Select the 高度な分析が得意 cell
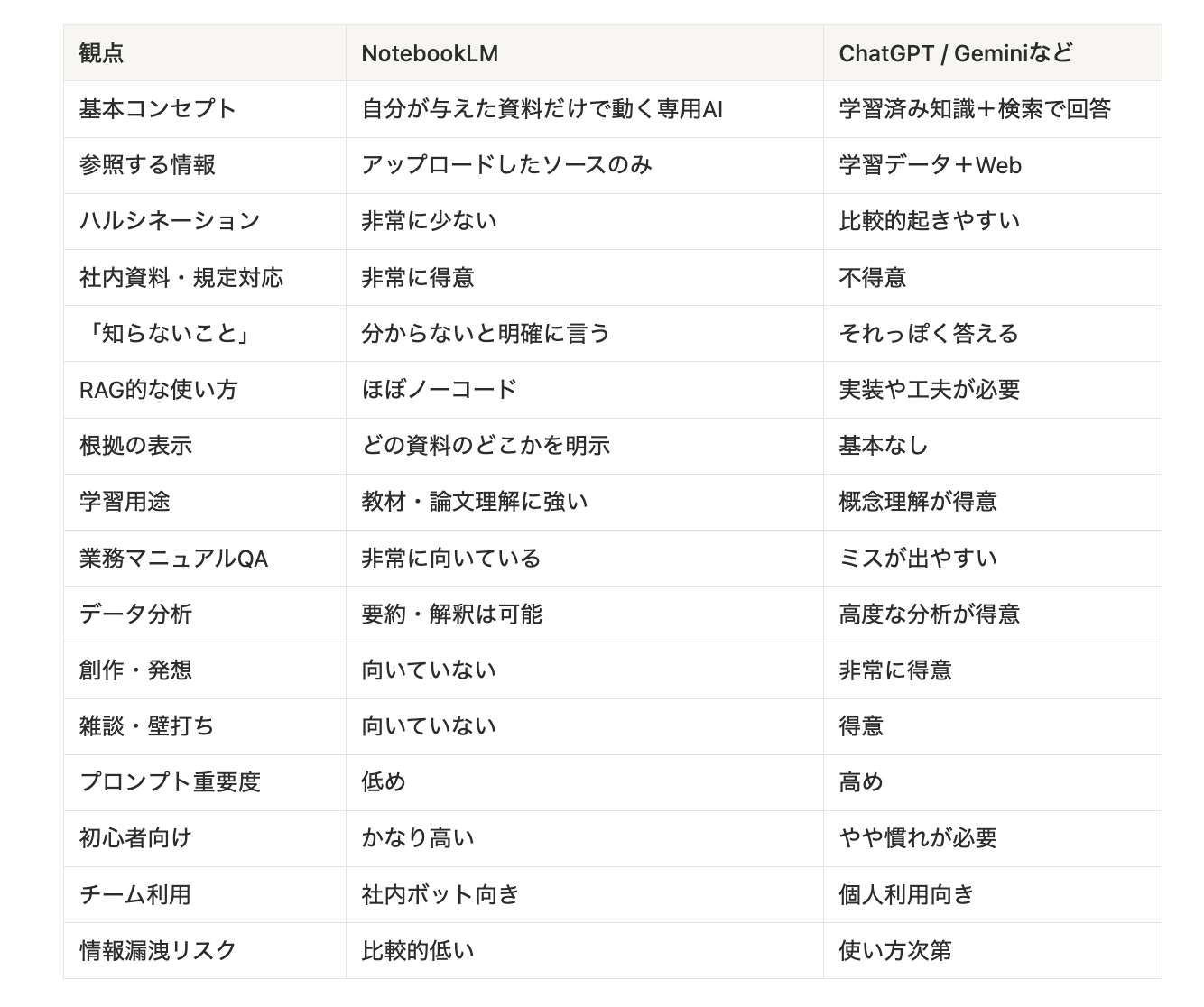 pyautogui.click(x=930, y=614)
